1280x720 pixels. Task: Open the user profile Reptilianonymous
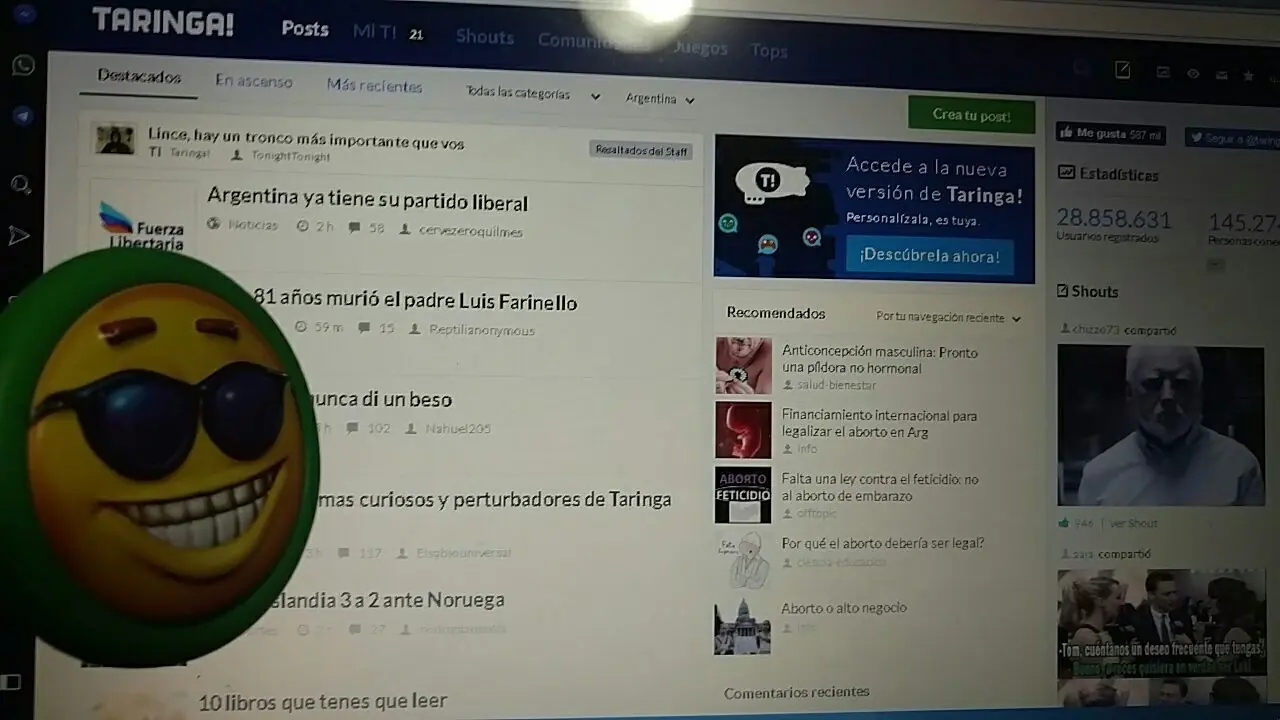tap(482, 329)
